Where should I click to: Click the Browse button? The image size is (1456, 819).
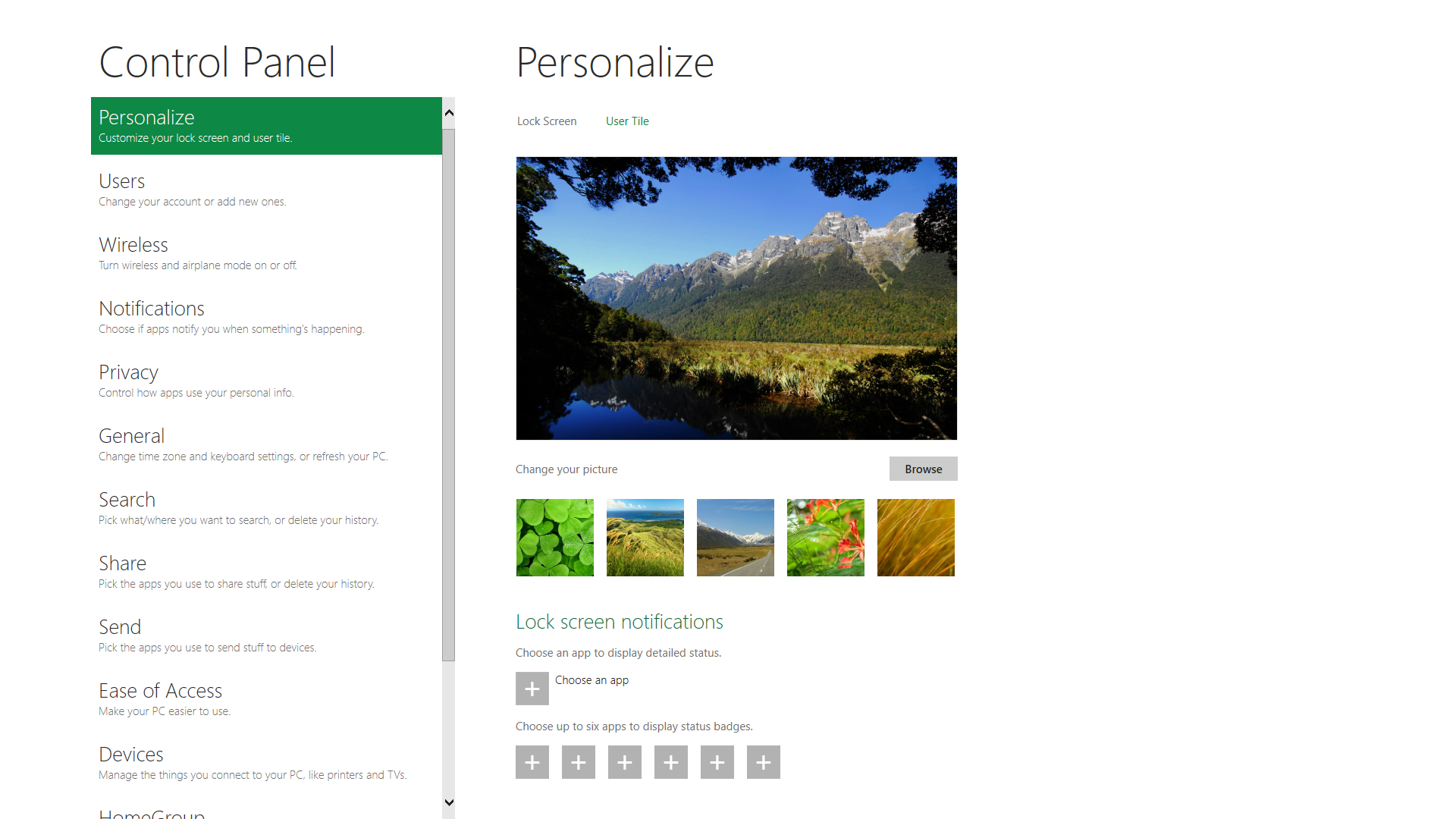coord(924,469)
